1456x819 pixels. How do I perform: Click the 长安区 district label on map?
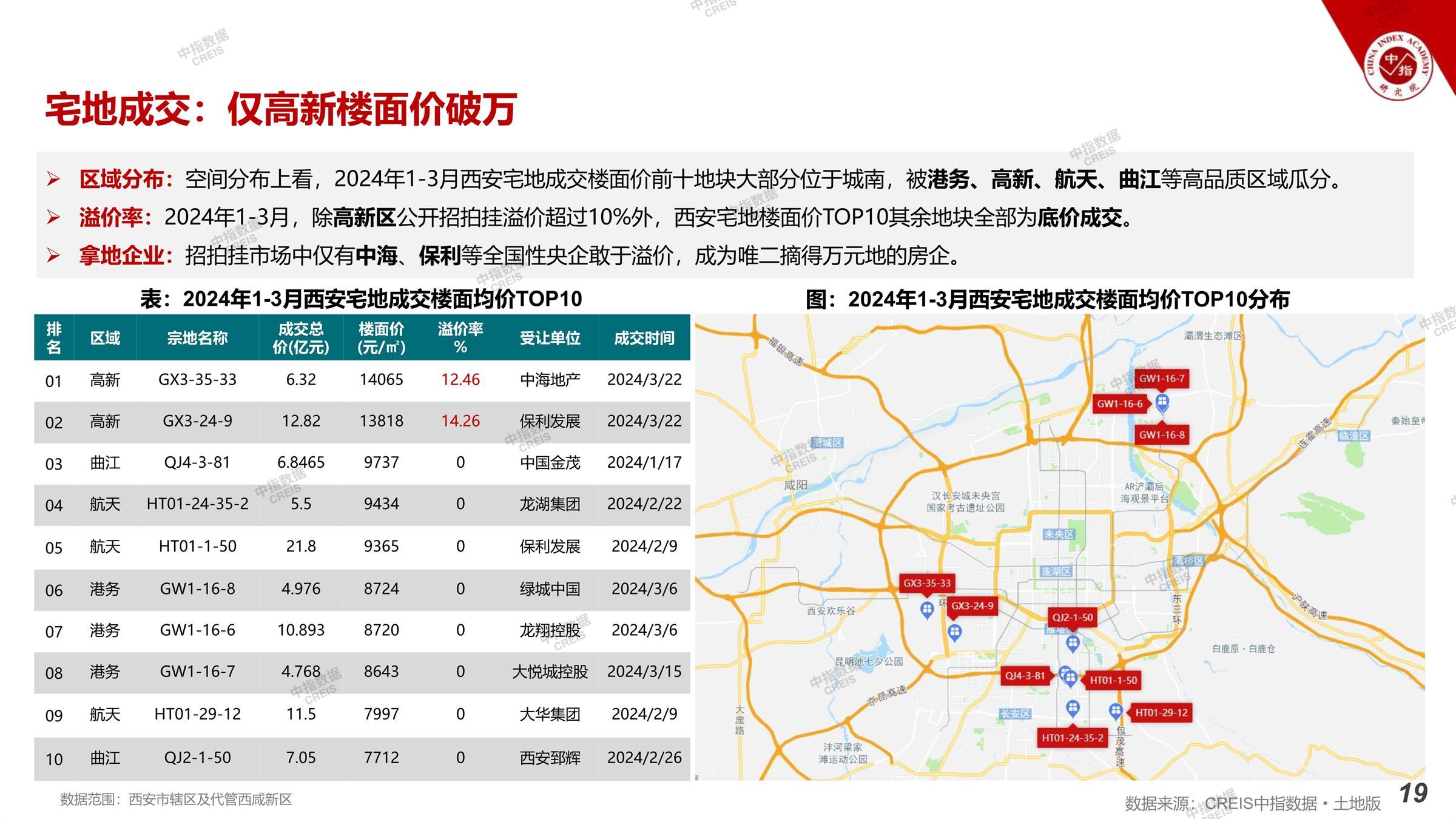tap(1015, 713)
